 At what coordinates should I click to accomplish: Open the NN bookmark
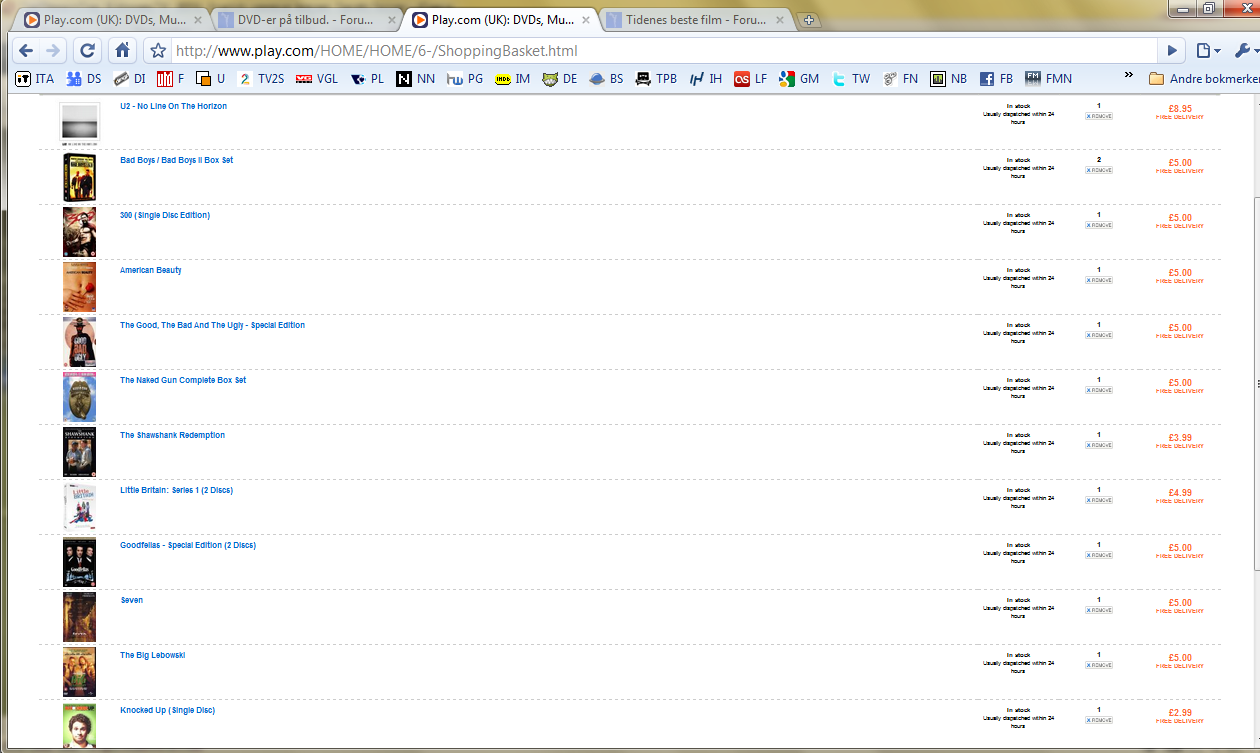[x=416, y=78]
